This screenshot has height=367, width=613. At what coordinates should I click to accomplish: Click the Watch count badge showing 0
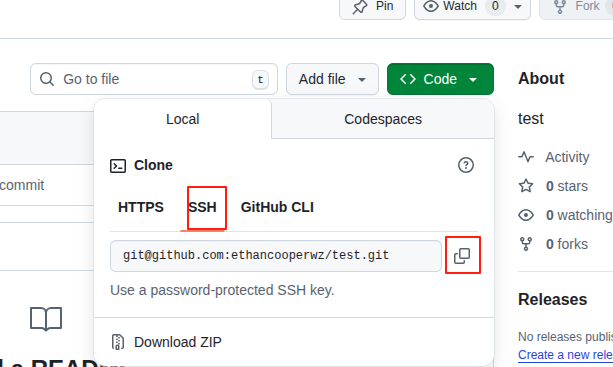495,6
